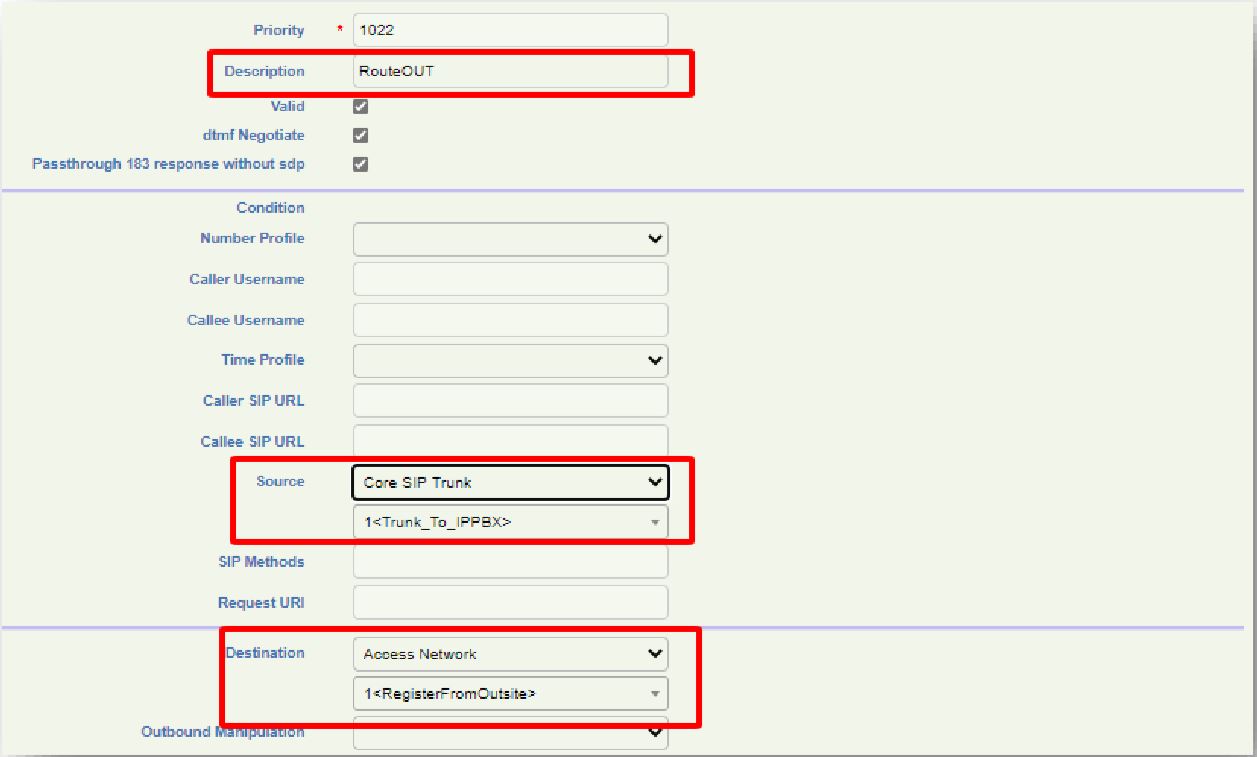Click the Caller SIP URL field

510,401
